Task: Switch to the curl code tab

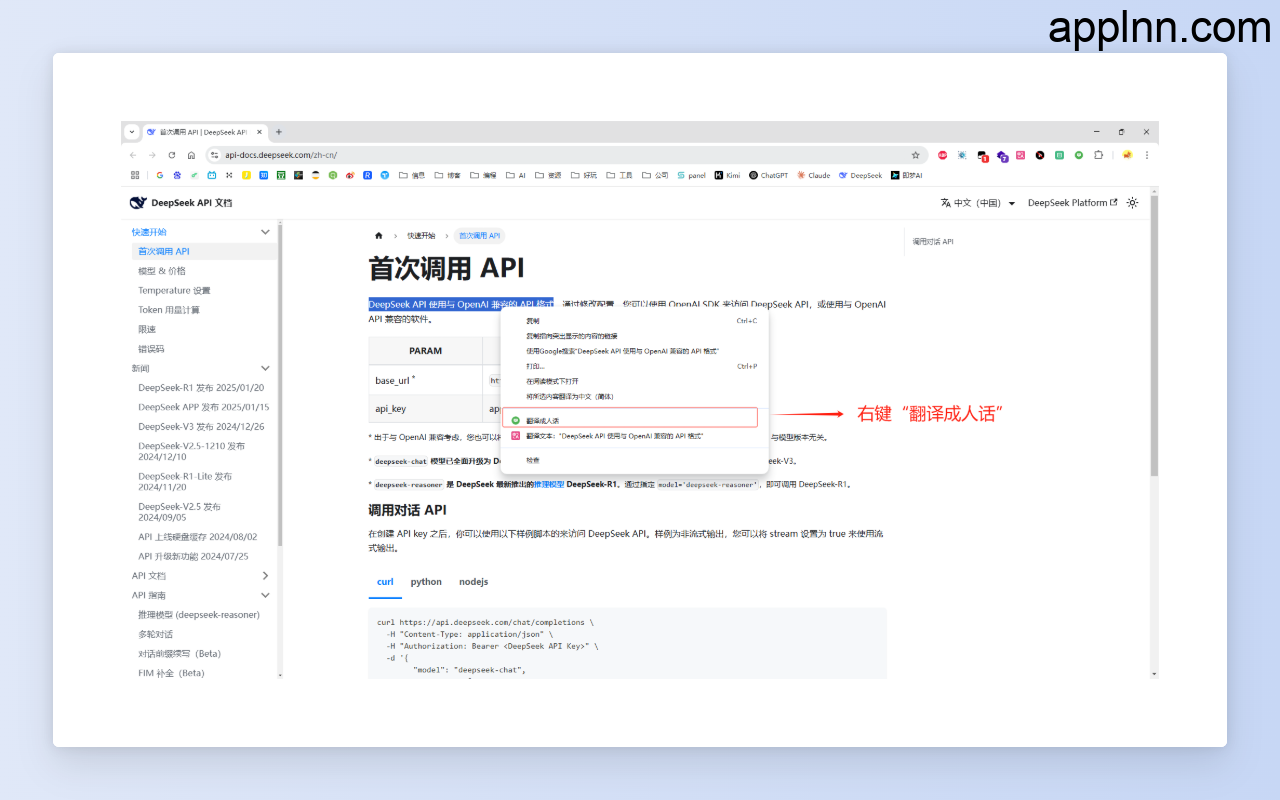Action: pos(385,581)
